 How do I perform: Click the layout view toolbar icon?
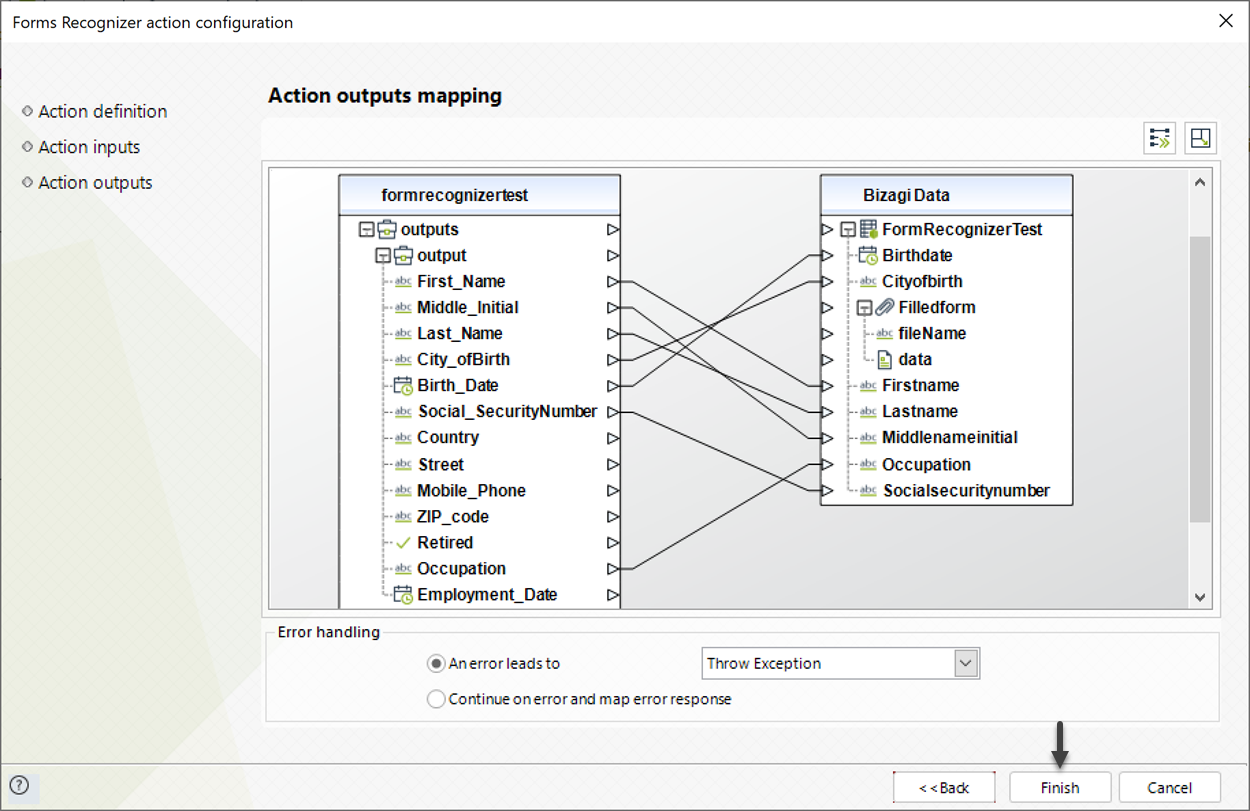1200,138
